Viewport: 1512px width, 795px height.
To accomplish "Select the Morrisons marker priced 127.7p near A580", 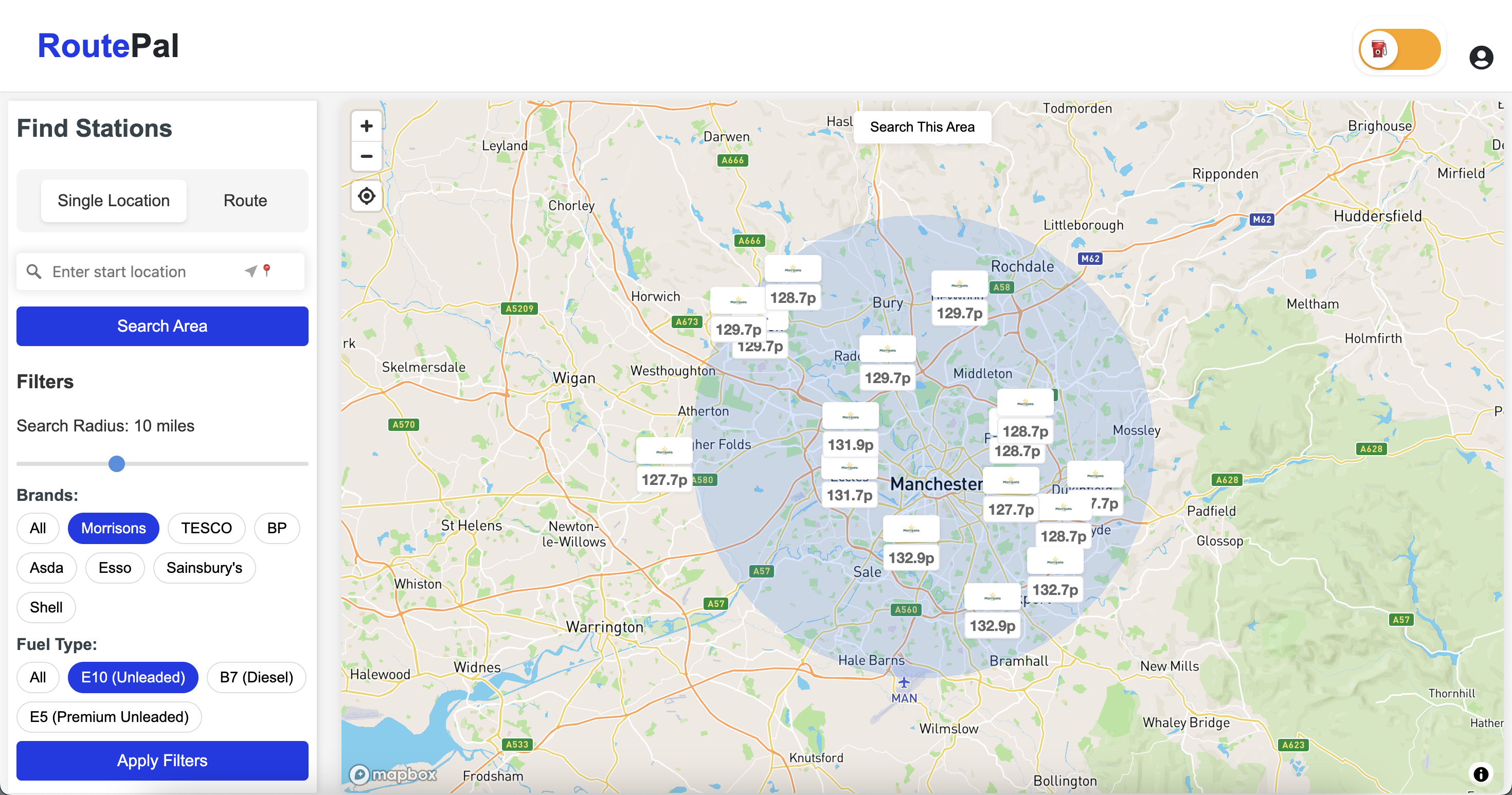I will click(664, 450).
